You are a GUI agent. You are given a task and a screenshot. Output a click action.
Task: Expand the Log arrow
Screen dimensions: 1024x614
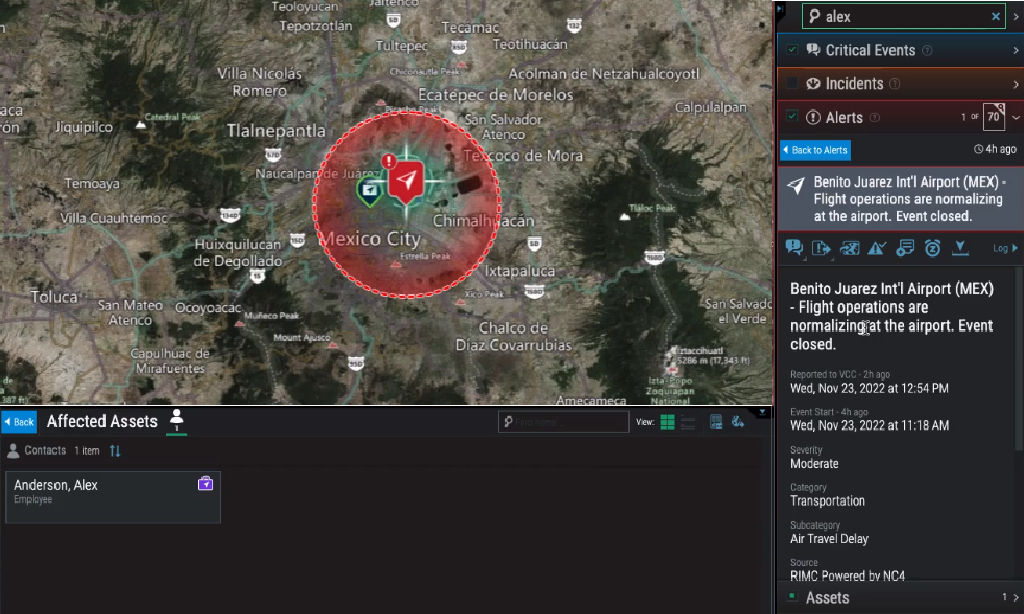[x=1014, y=248]
